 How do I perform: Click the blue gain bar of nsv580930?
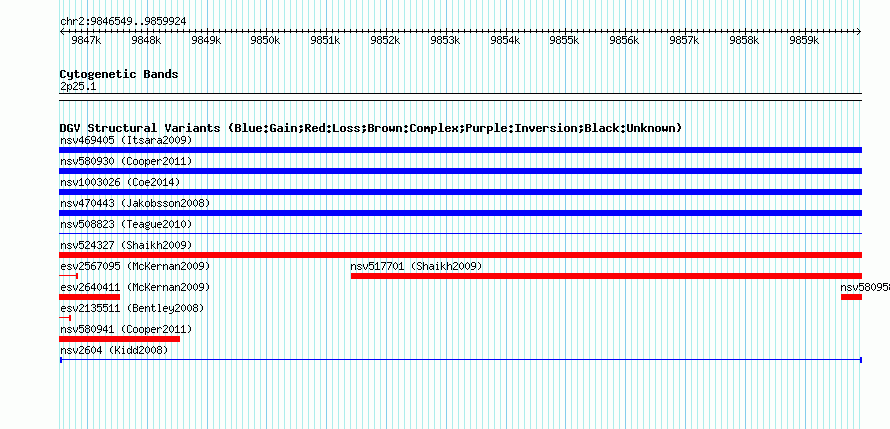coord(460,171)
